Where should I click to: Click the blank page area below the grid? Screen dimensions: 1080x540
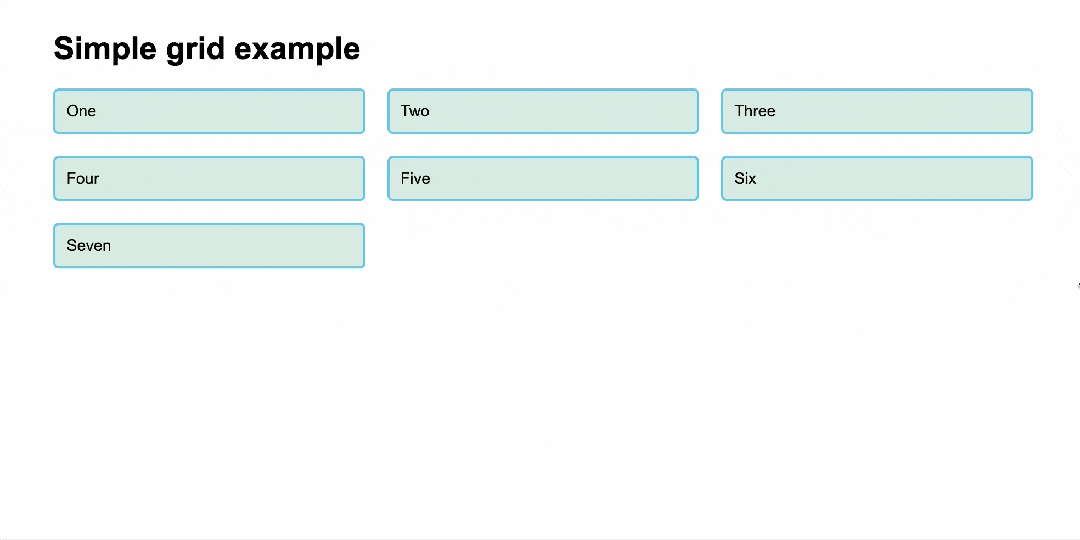coord(540,406)
